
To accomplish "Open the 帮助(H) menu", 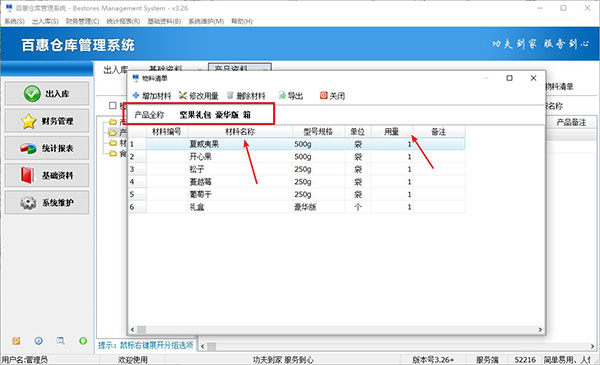I will (x=242, y=21).
